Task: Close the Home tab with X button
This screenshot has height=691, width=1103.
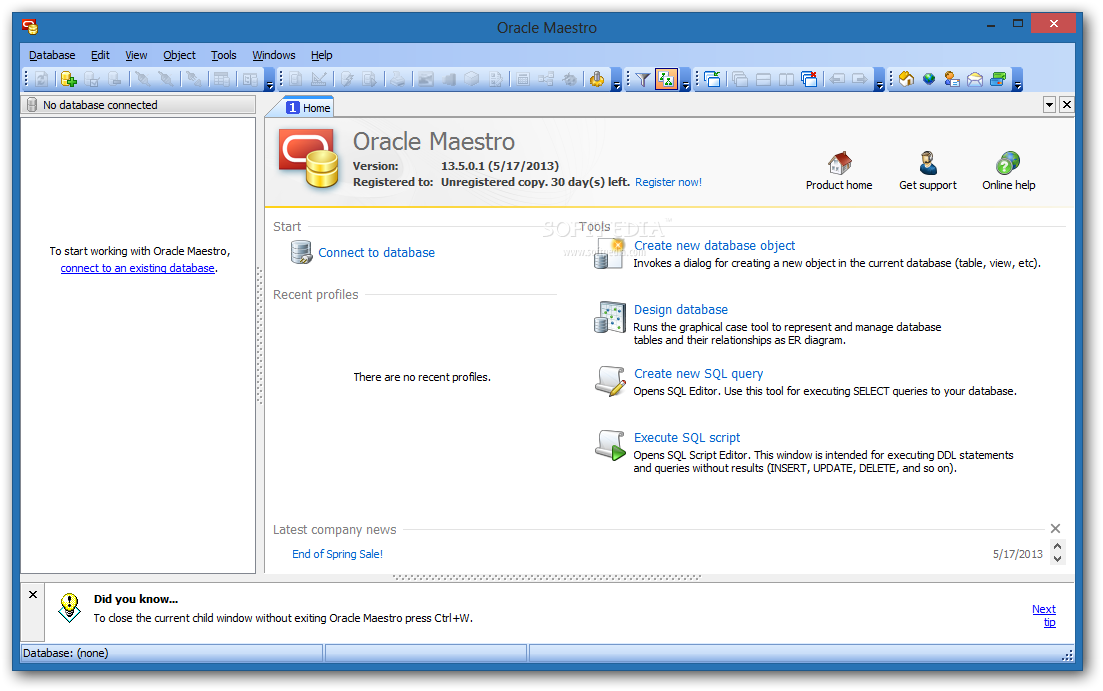Action: click(1067, 105)
